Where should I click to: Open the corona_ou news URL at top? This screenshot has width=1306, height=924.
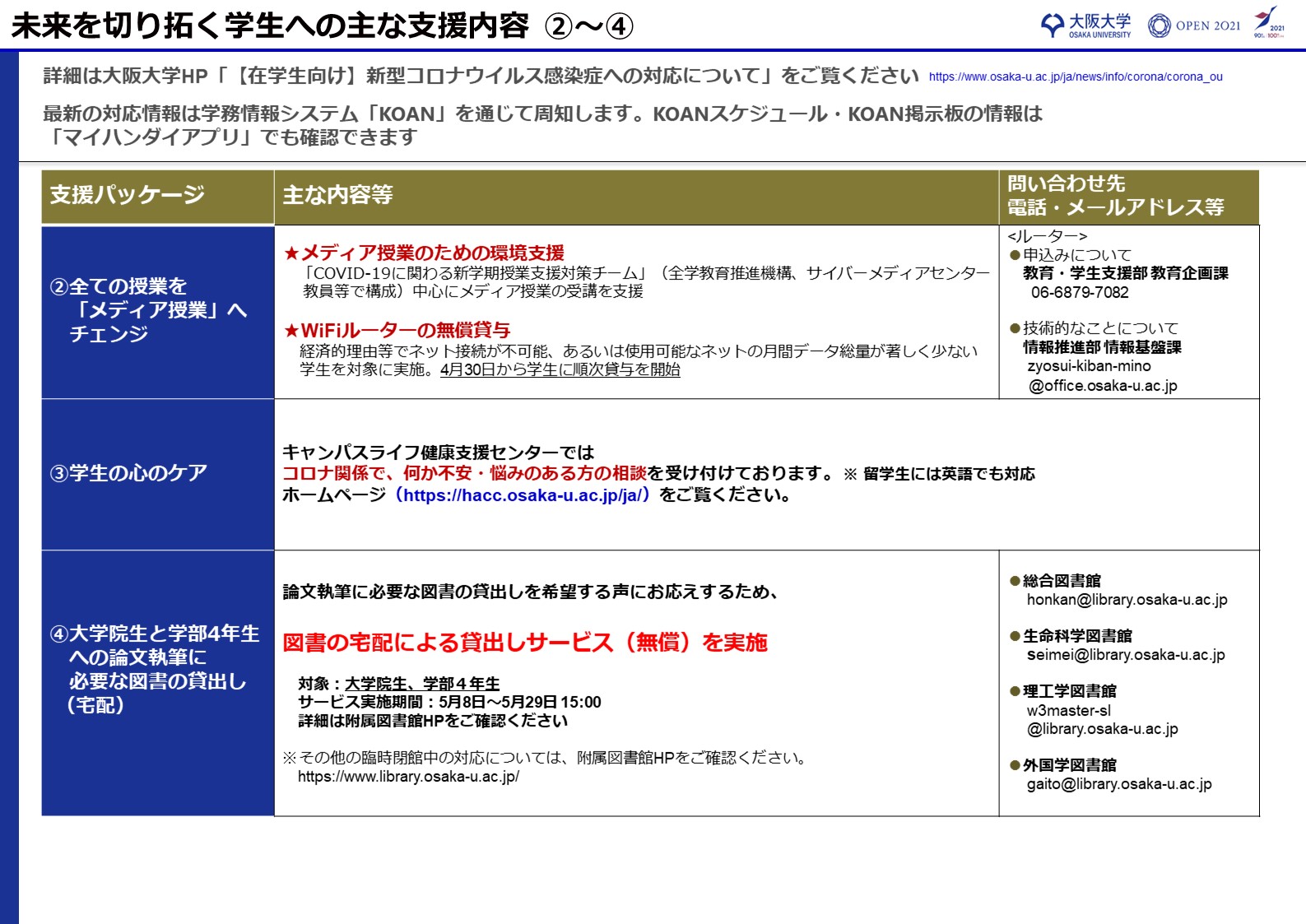coord(1075,77)
